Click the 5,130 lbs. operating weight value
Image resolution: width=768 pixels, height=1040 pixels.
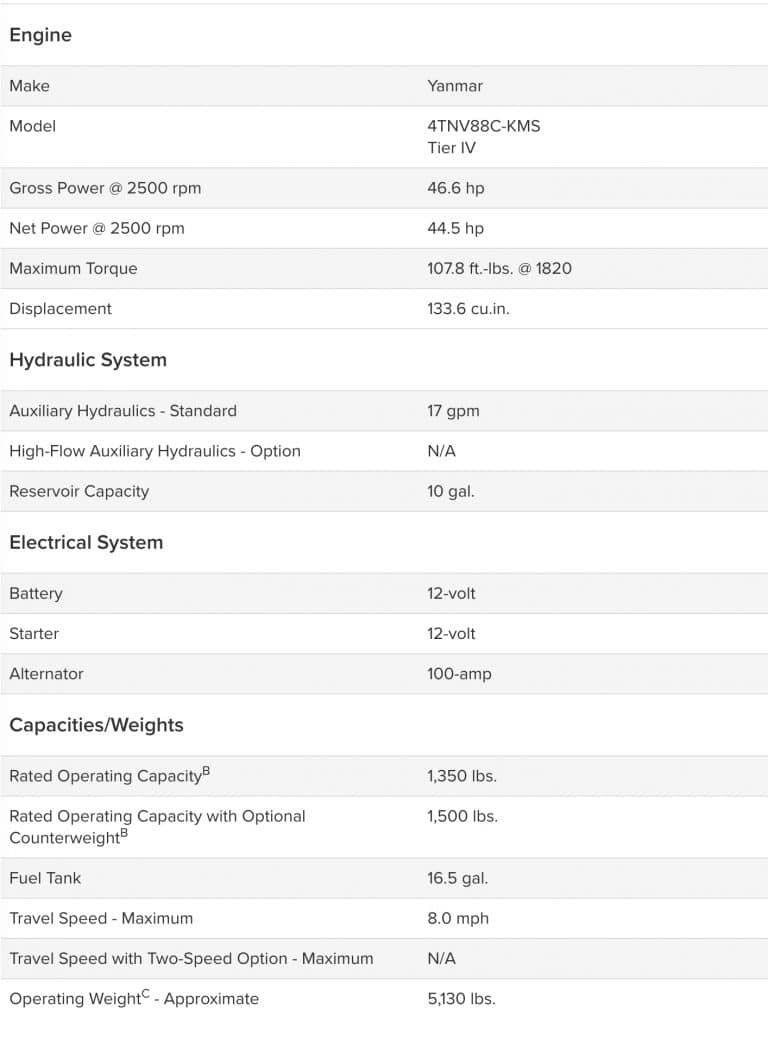click(x=461, y=999)
